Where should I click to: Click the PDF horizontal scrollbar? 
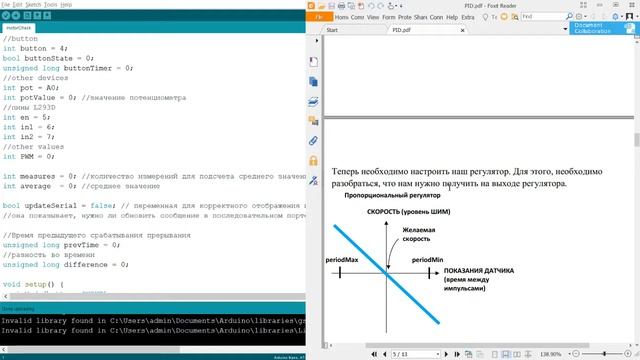477,346
